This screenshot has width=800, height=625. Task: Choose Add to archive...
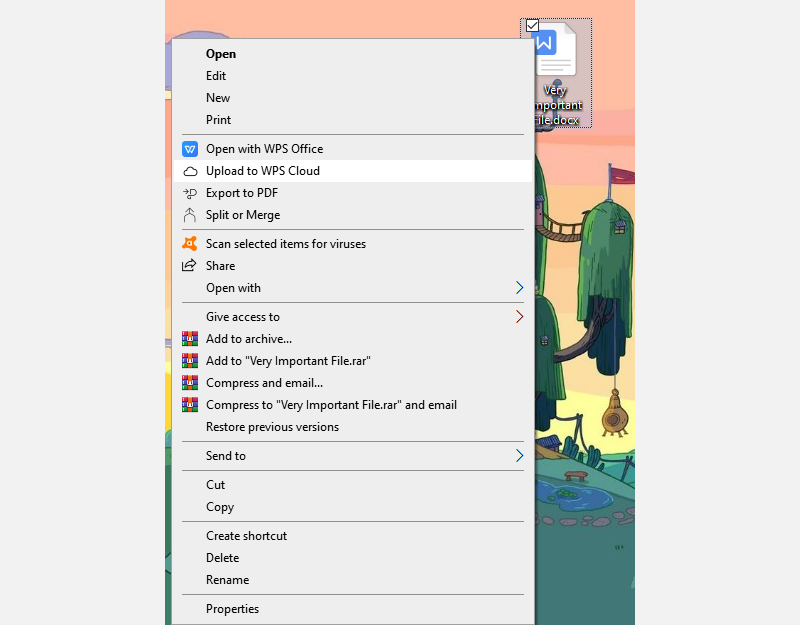353,339
